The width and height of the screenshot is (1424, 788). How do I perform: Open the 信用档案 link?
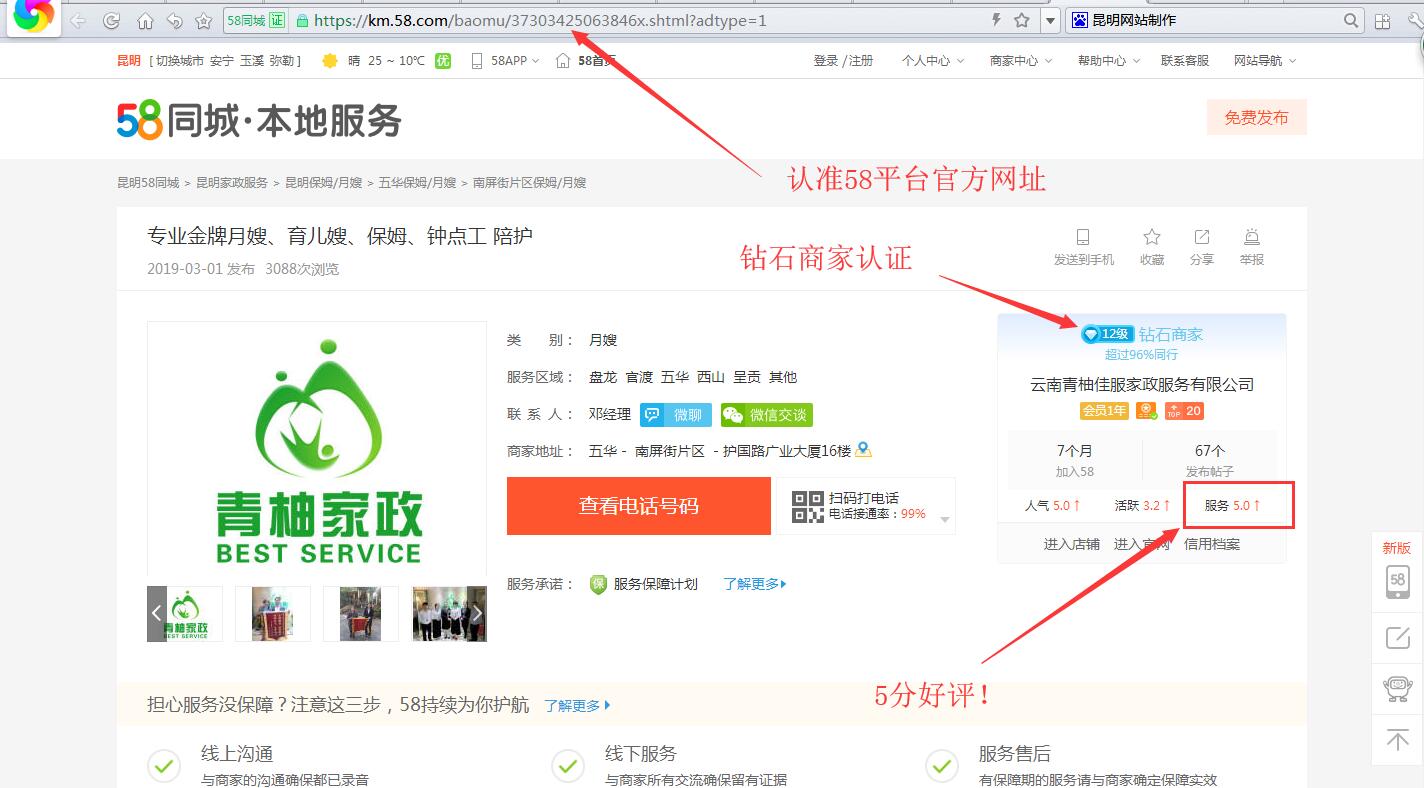(x=1212, y=544)
